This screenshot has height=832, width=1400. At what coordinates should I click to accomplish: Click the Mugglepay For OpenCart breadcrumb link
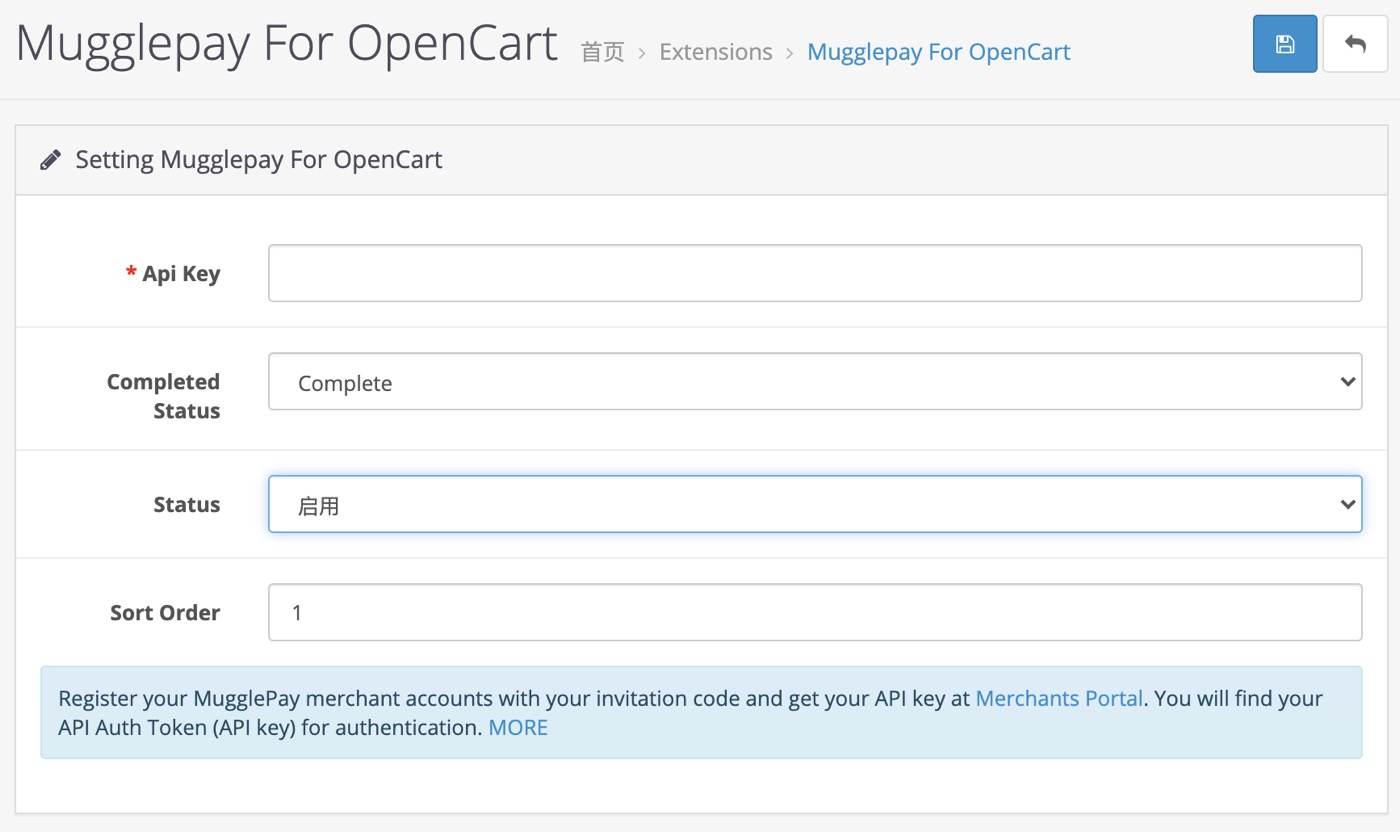939,52
